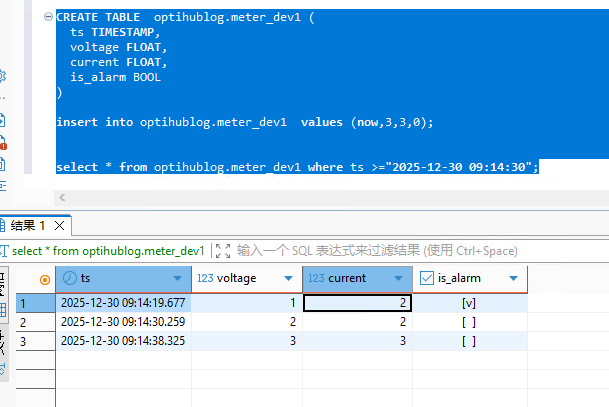Image resolution: width=609 pixels, height=407 pixels.
Task: Collapse the CREATE TABLE code fold marker
Action: (49, 17)
